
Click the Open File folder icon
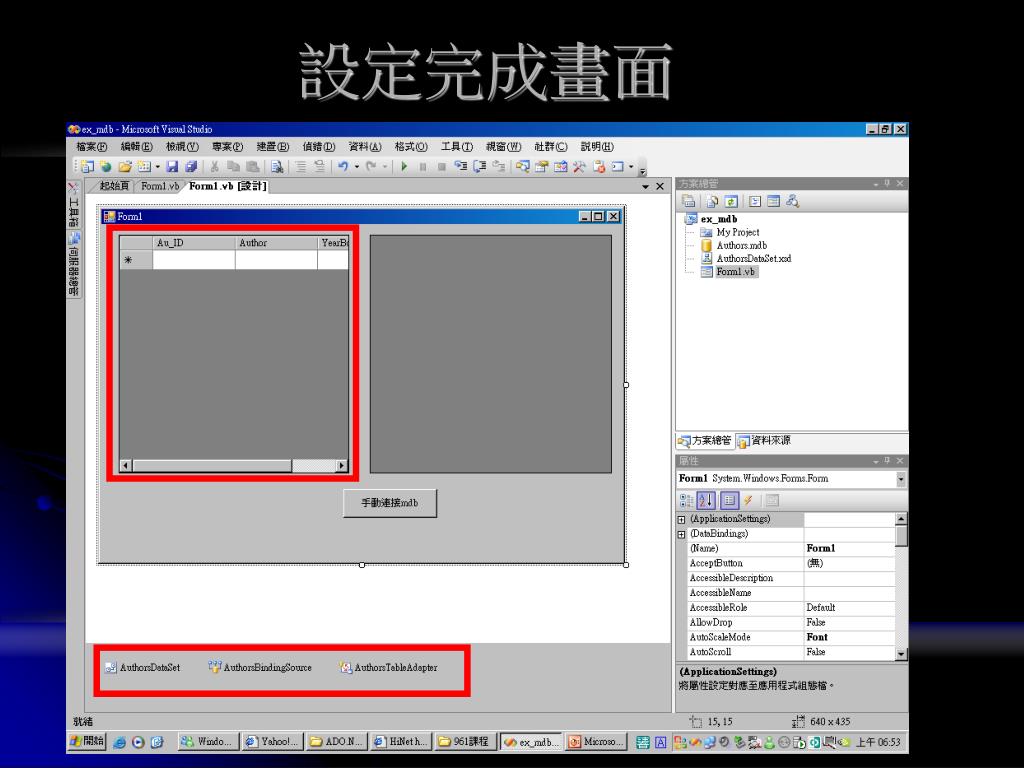click(125, 167)
